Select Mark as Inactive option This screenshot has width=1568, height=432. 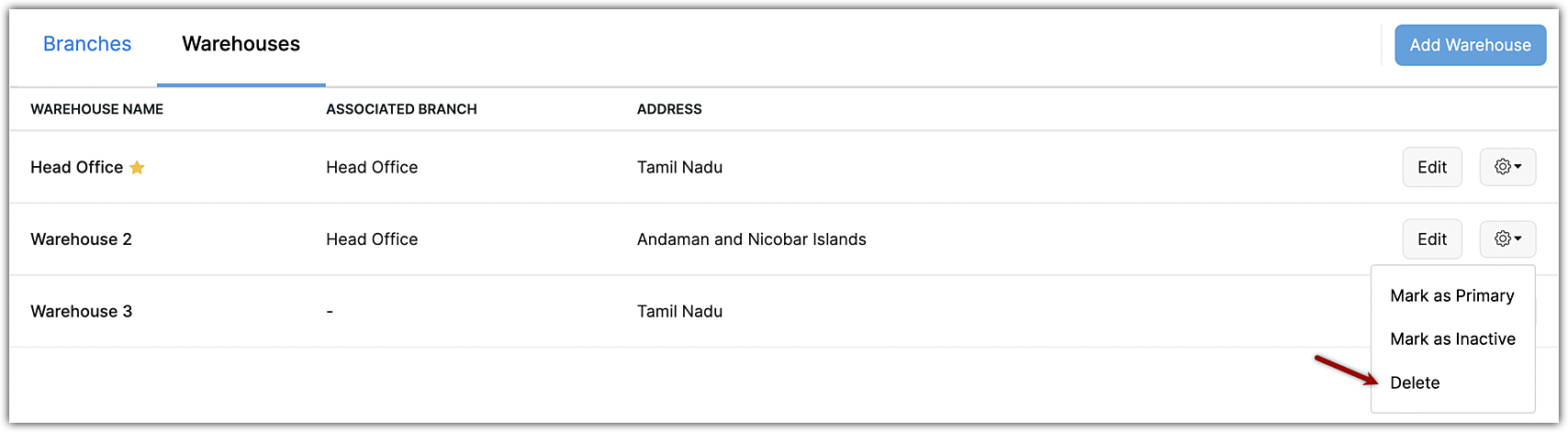1452,339
